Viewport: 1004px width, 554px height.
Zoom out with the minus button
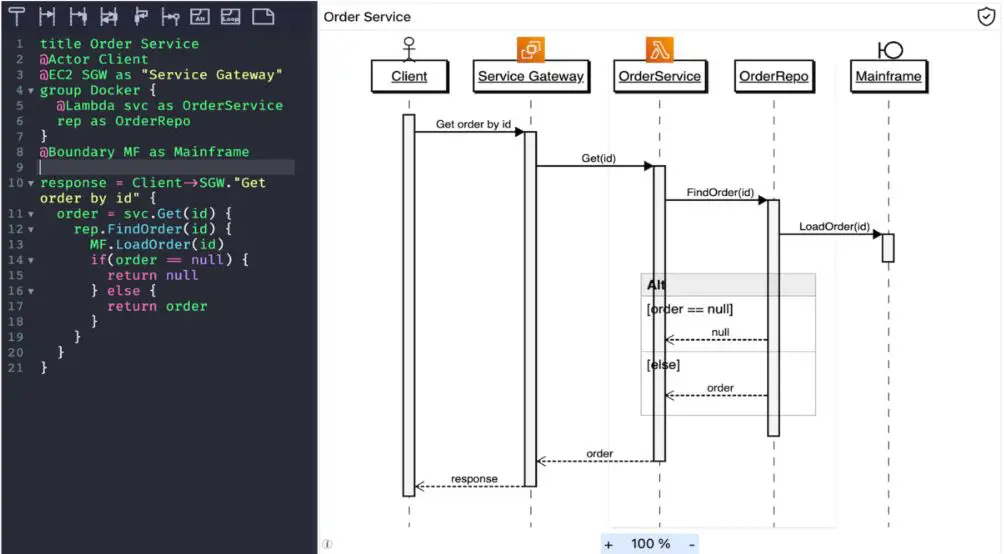(690, 543)
